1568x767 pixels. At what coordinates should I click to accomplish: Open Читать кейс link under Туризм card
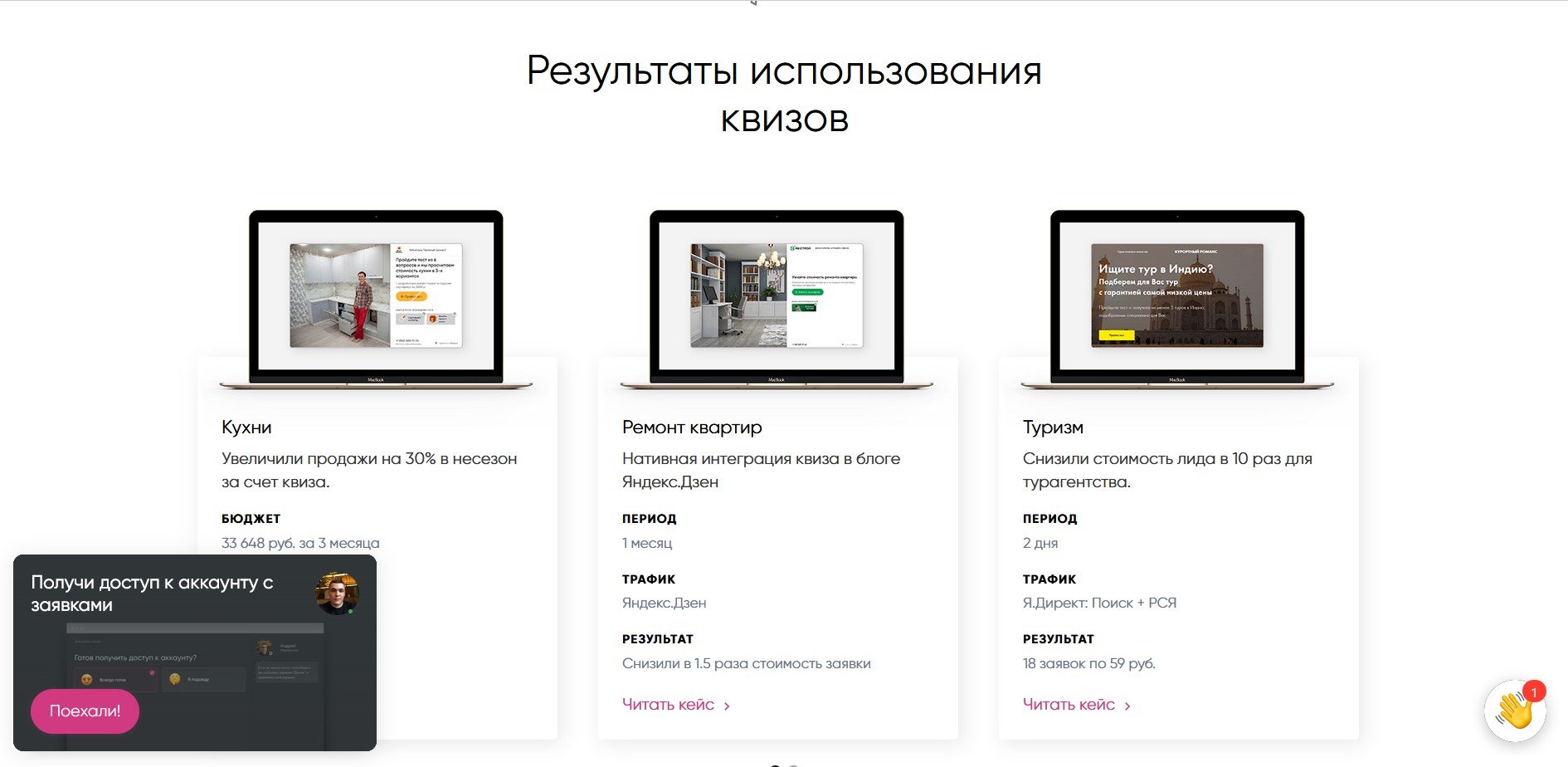[1069, 705]
